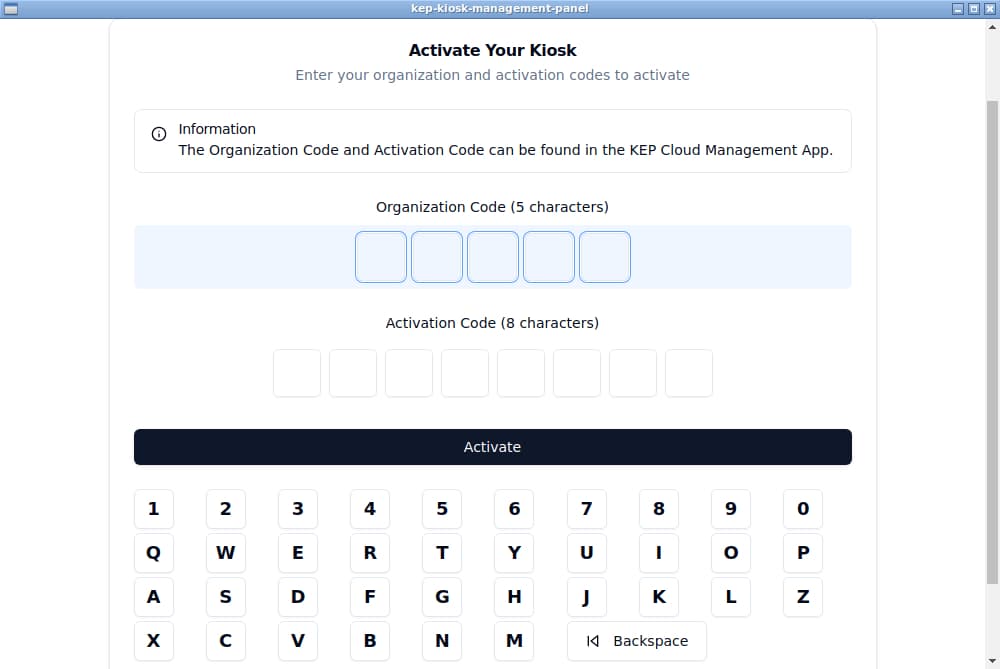Tap the F letter key

click(370, 597)
